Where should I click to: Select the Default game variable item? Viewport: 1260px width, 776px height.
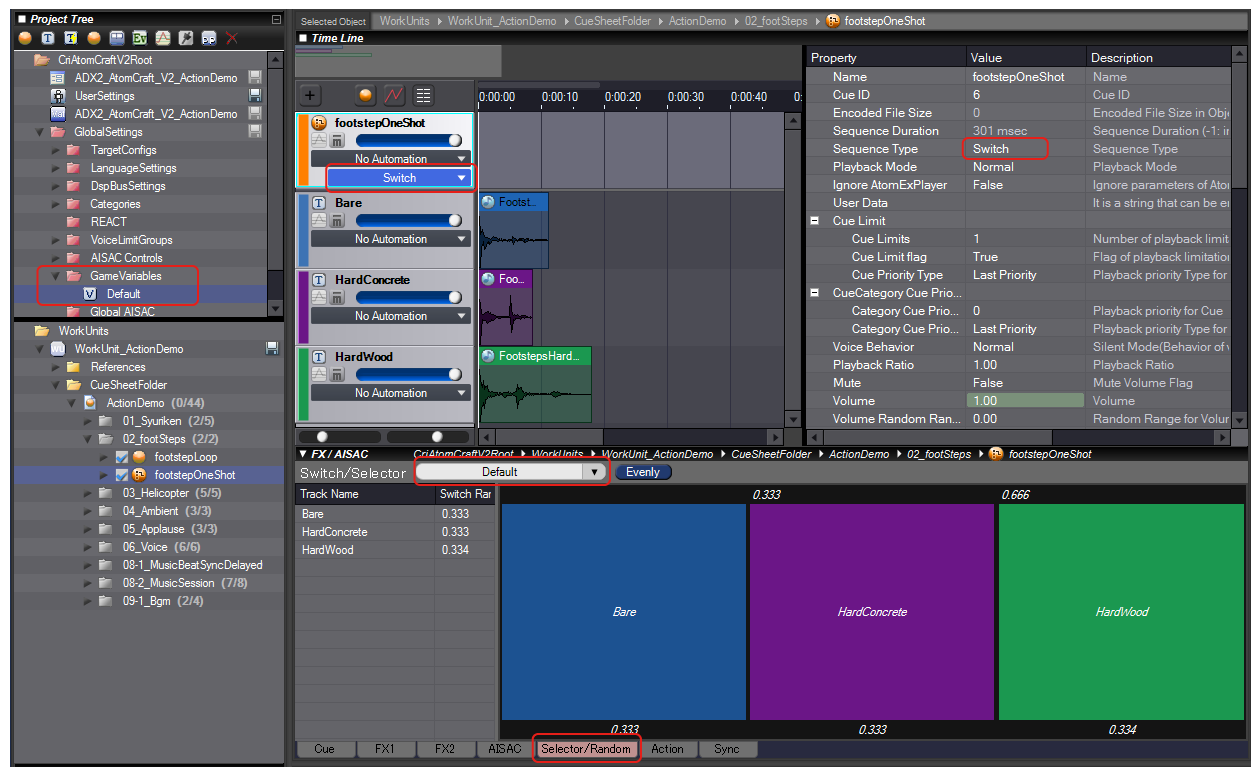[x=124, y=294]
